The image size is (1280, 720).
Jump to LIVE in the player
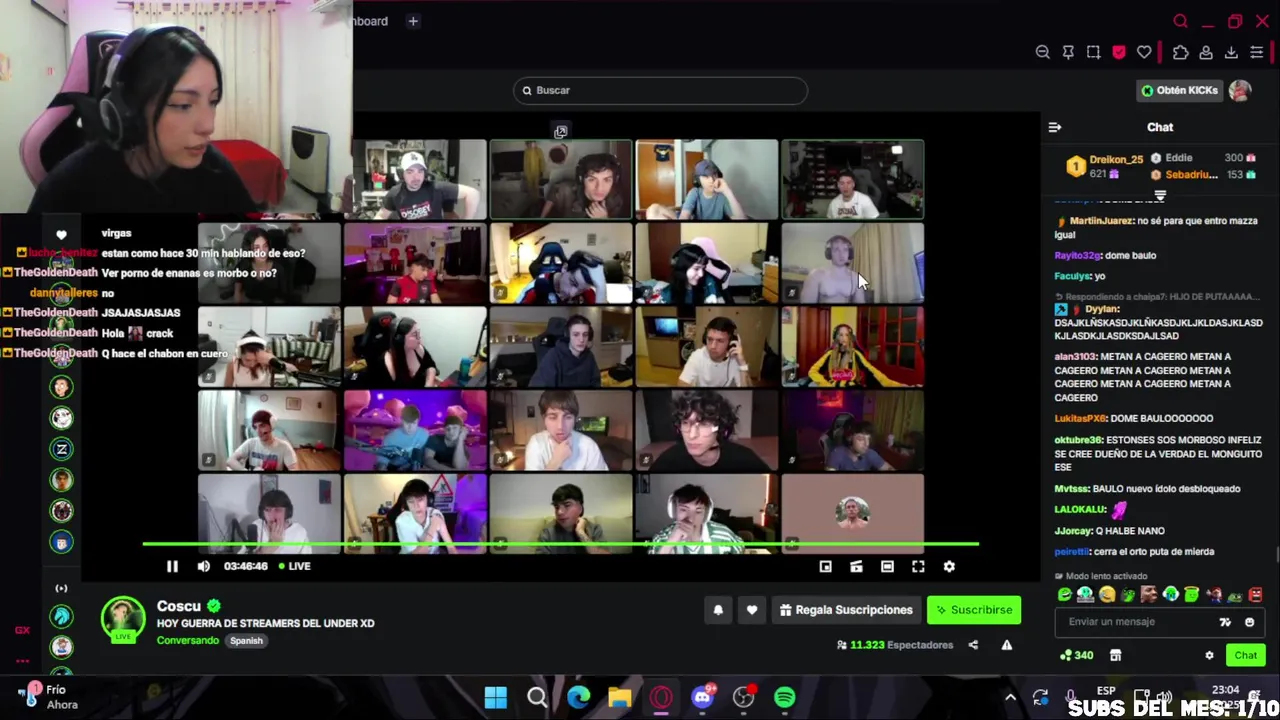pyautogui.click(x=294, y=566)
